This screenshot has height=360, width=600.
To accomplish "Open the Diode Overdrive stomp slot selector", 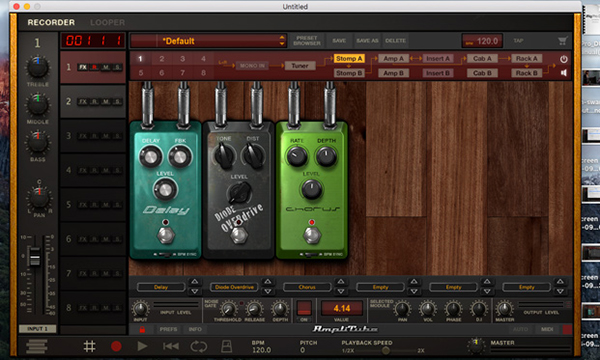I will (x=234, y=287).
